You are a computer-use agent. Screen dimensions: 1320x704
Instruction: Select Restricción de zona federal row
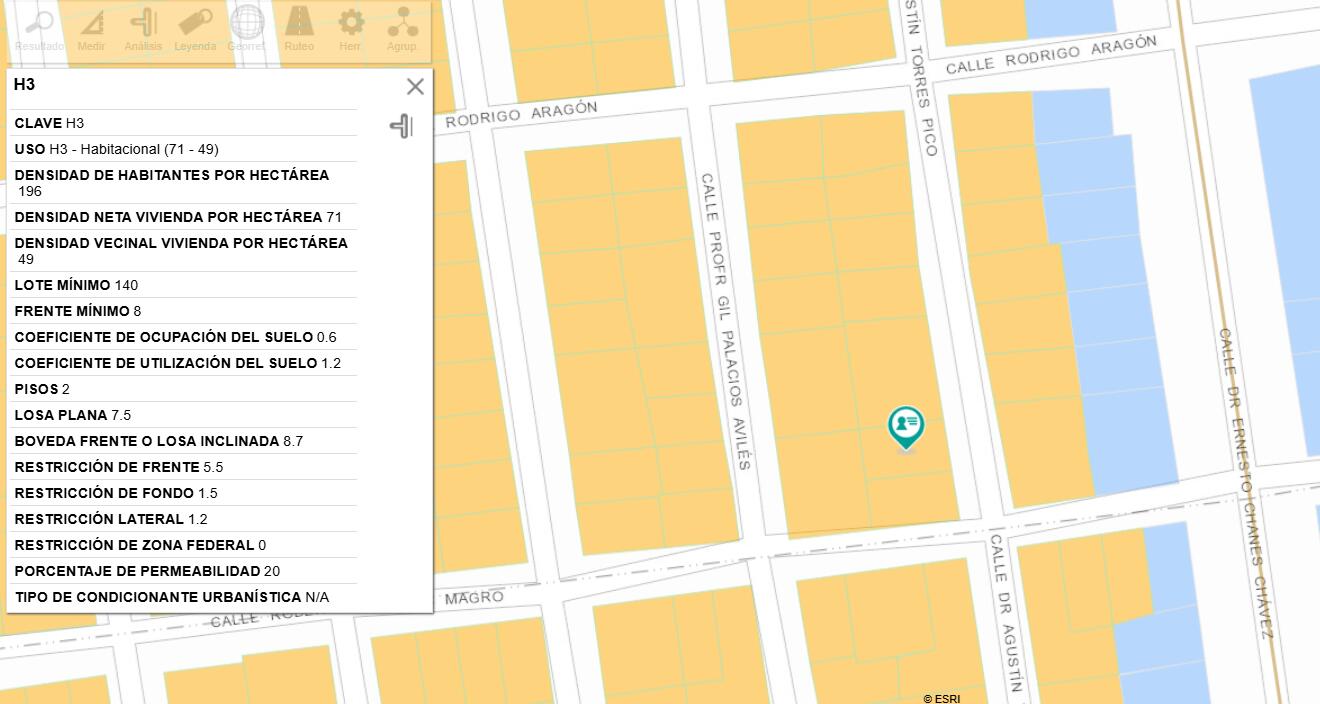185,545
